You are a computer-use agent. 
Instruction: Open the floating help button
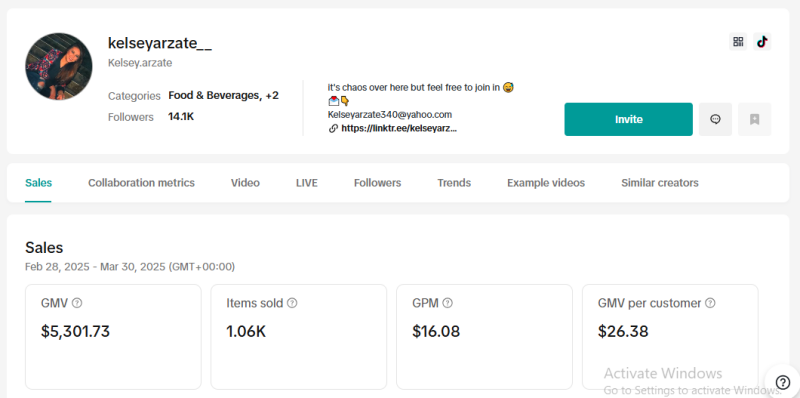(x=783, y=382)
